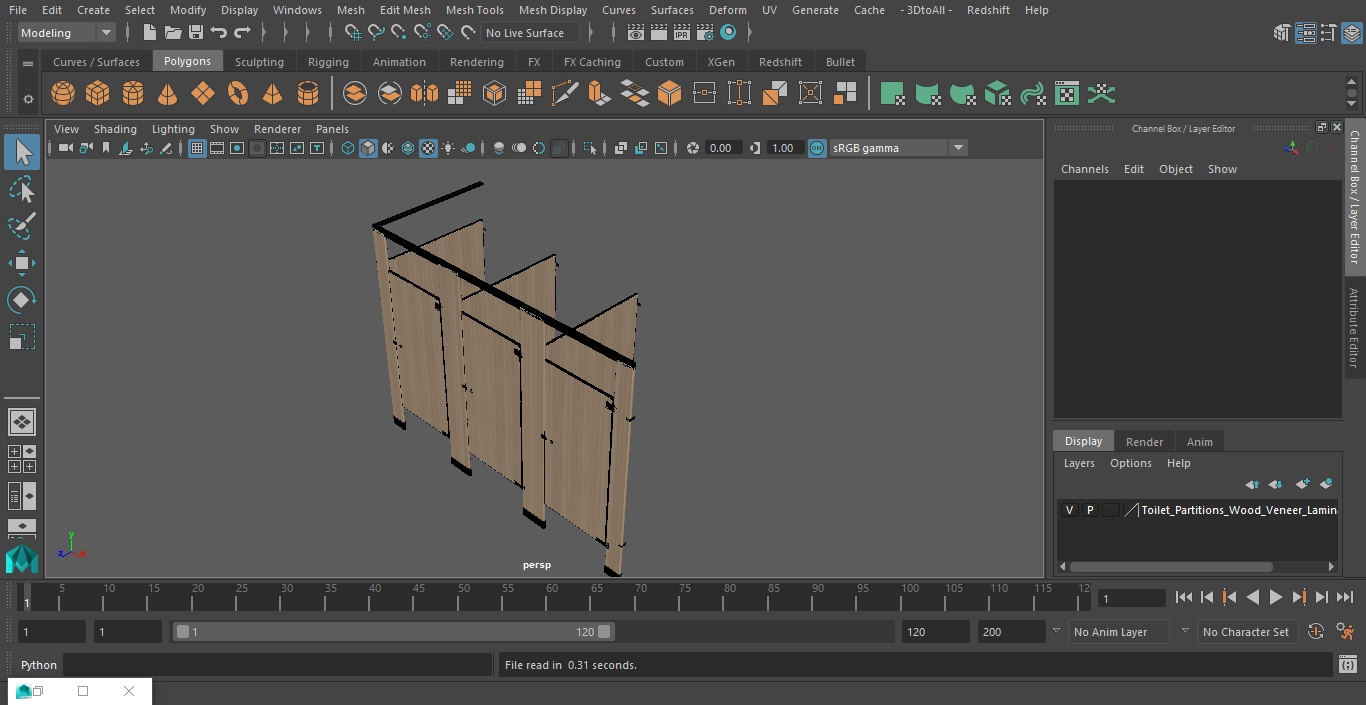Viewport: 1366px width, 705px height.
Task: Toggle Isolate Select in viewport toolbar
Action: tap(590, 148)
